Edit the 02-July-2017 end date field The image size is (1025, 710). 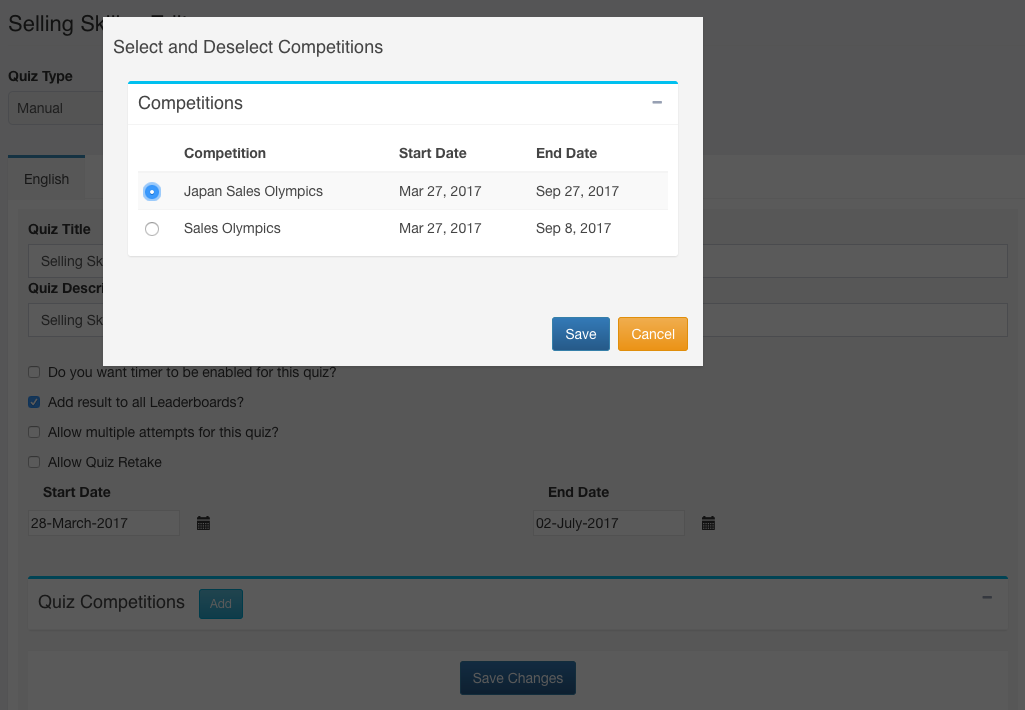click(609, 523)
